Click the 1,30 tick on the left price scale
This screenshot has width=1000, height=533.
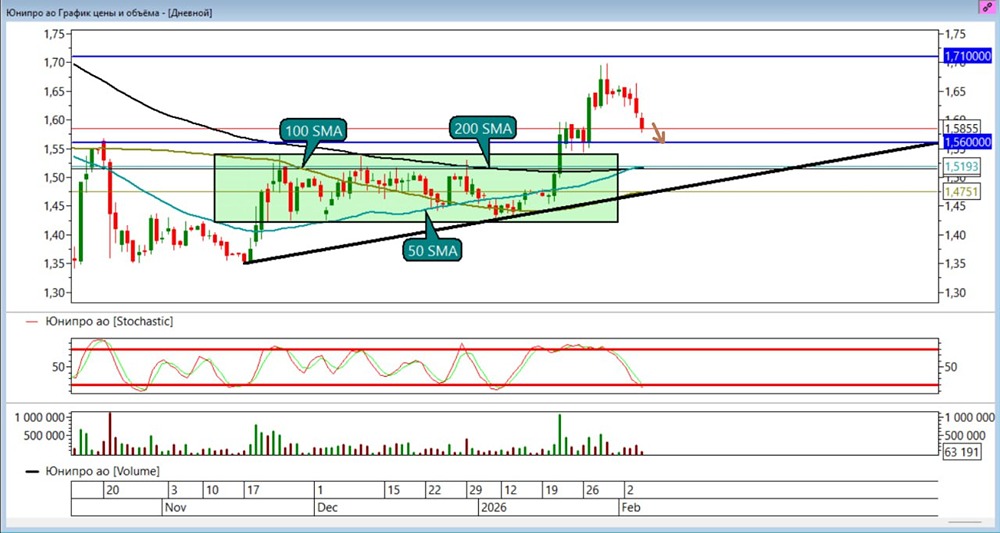pyautogui.click(x=54, y=293)
